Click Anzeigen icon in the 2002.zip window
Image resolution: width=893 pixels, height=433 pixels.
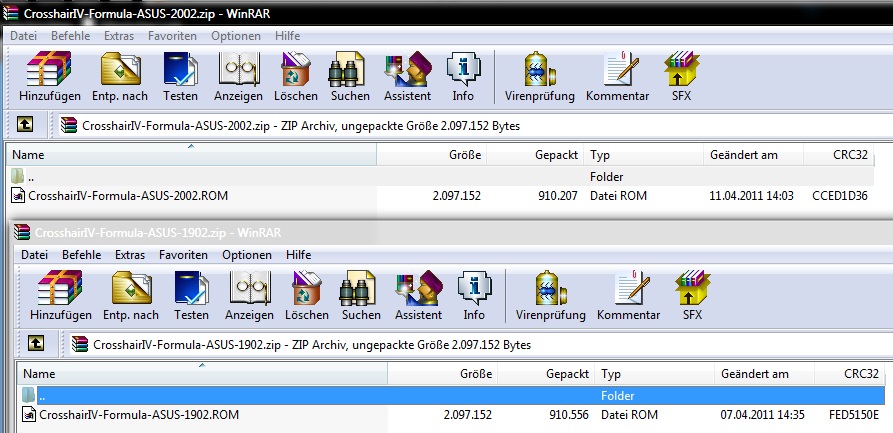click(x=239, y=68)
